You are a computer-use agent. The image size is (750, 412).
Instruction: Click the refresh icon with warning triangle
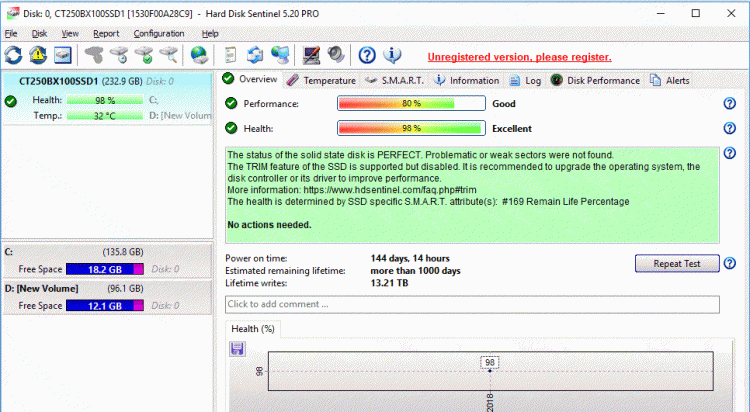click(x=38, y=56)
